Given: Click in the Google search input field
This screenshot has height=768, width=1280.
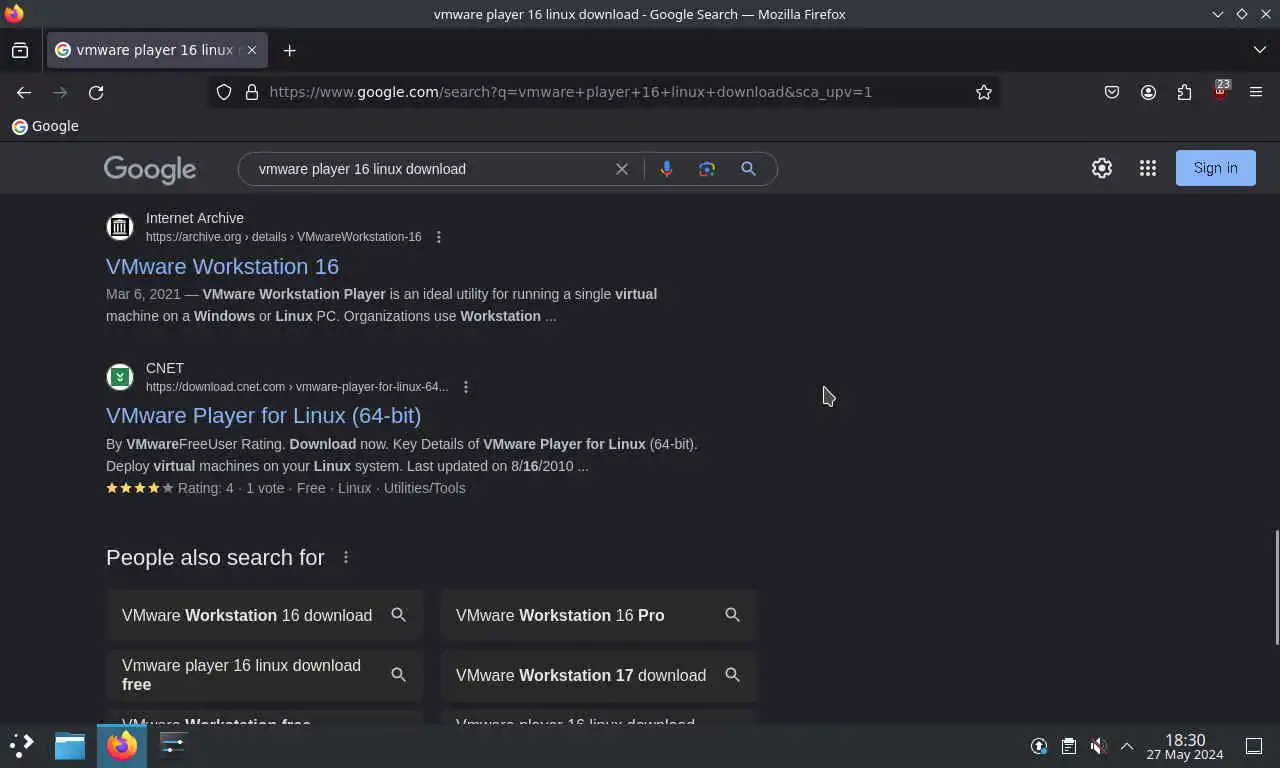Looking at the screenshot, I should 430,169.
